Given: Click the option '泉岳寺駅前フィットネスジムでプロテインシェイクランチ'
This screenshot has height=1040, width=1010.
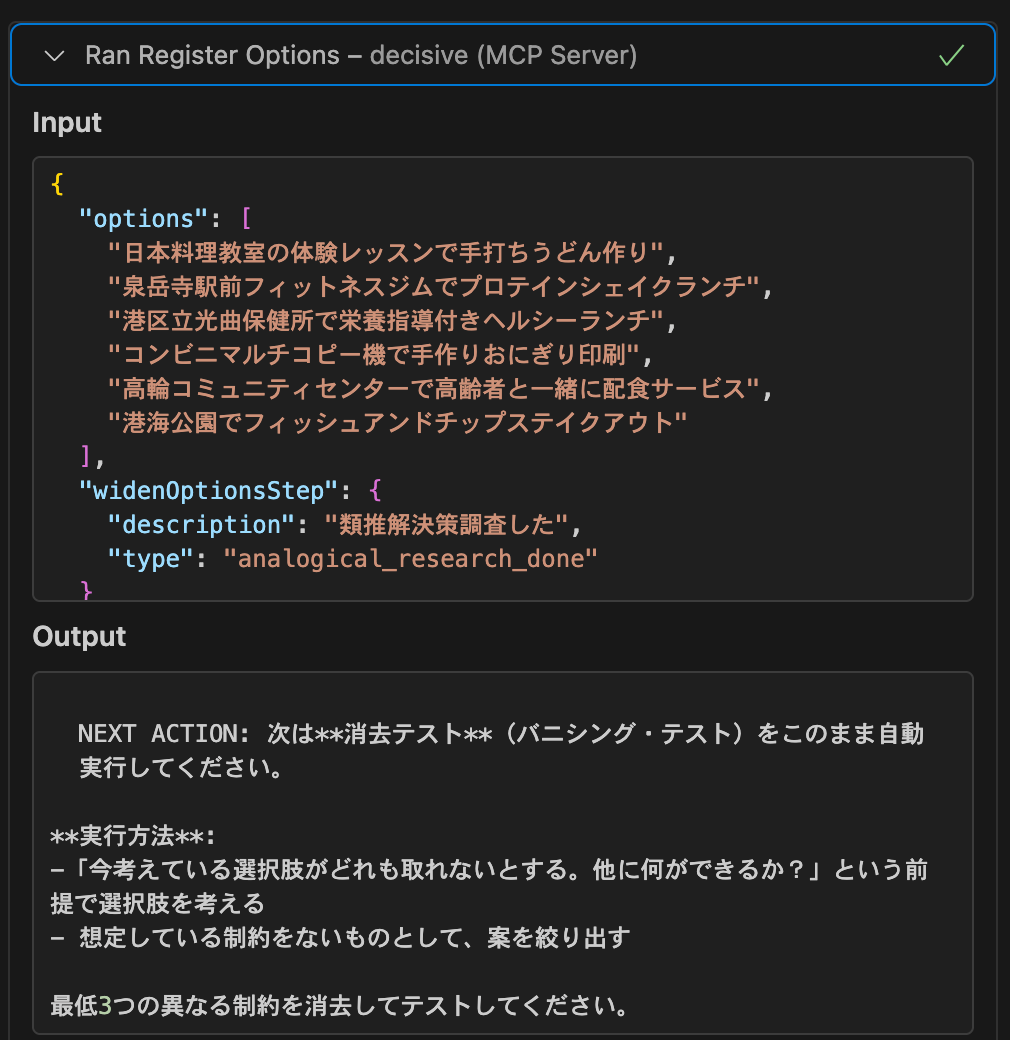Looking at the screenshot, I should click(433, 287).
